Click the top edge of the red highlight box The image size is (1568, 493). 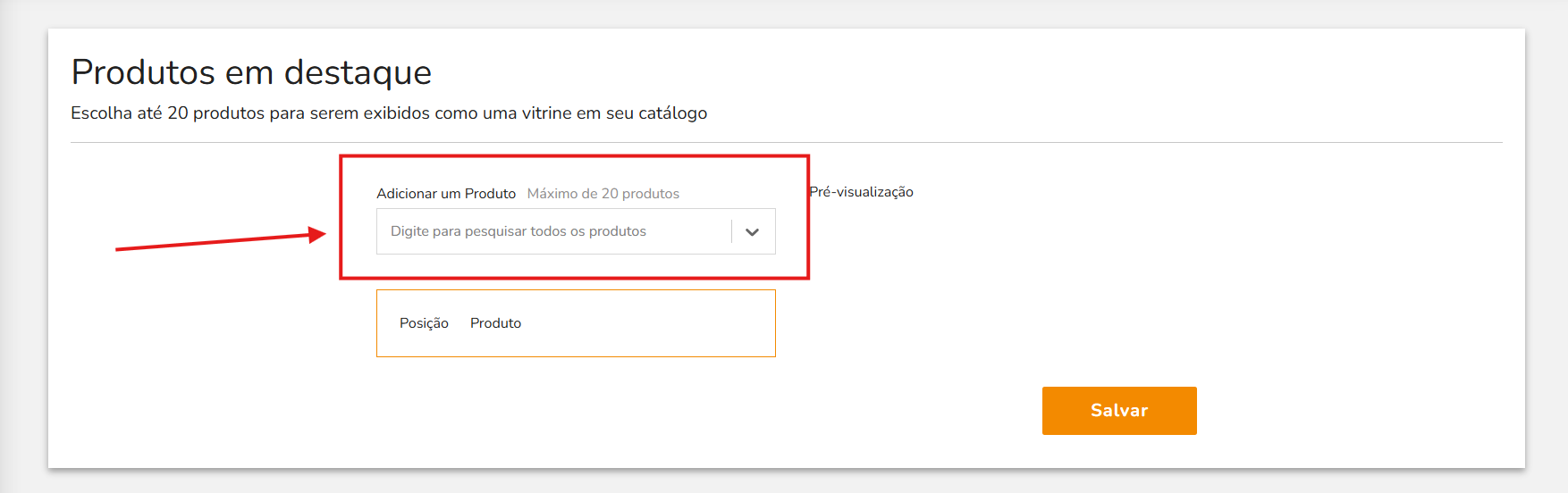[x=574, y=156]
